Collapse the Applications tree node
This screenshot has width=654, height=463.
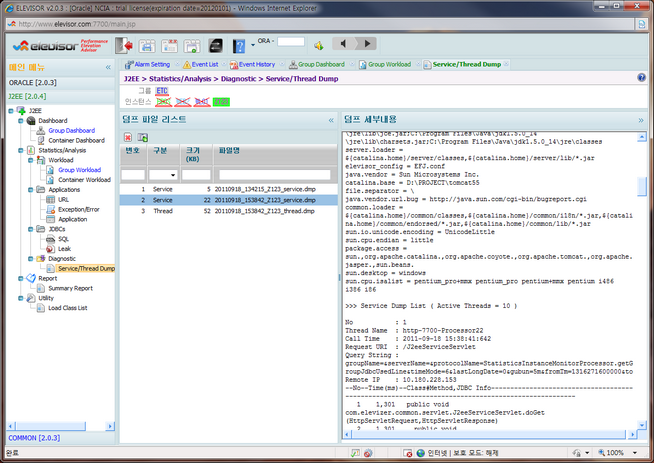[30, 190]
